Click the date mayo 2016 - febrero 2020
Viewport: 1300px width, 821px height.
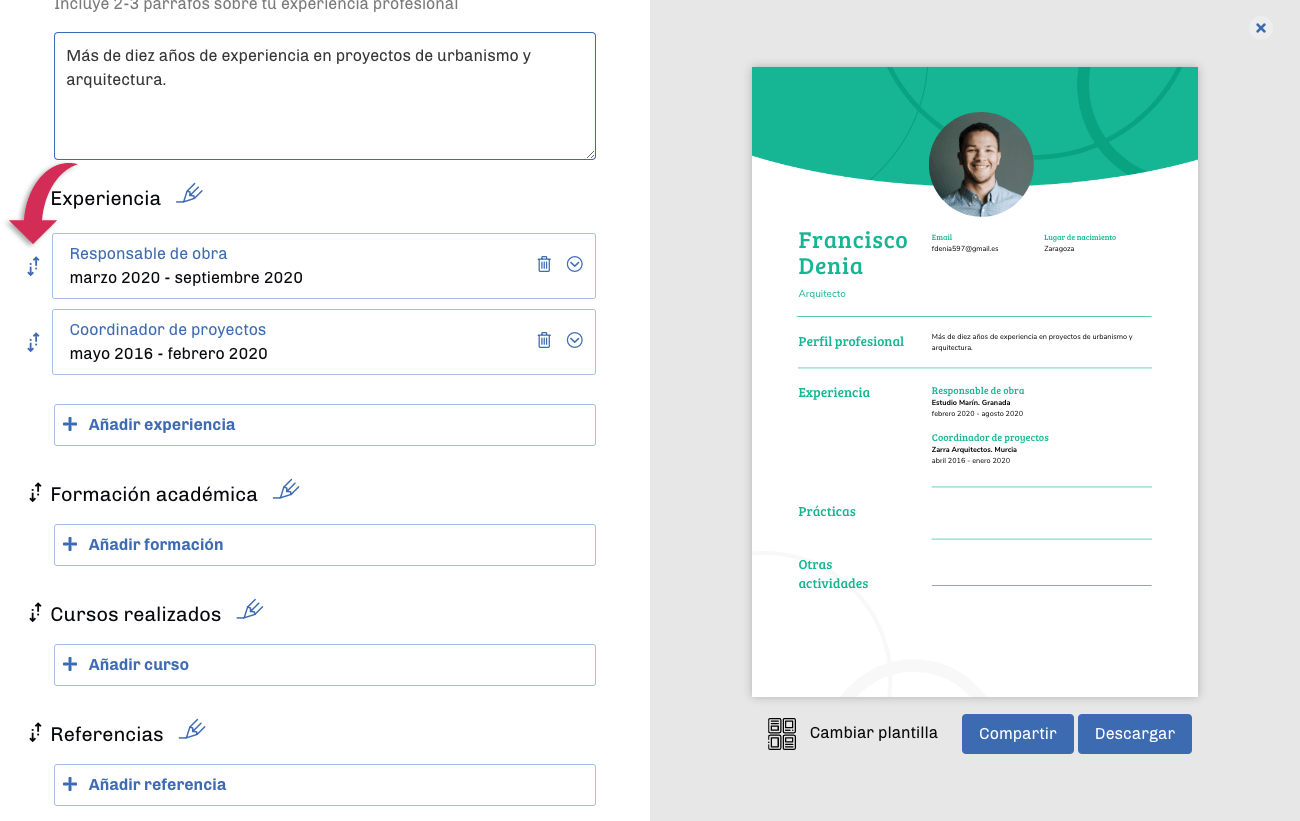pos(169,354)
